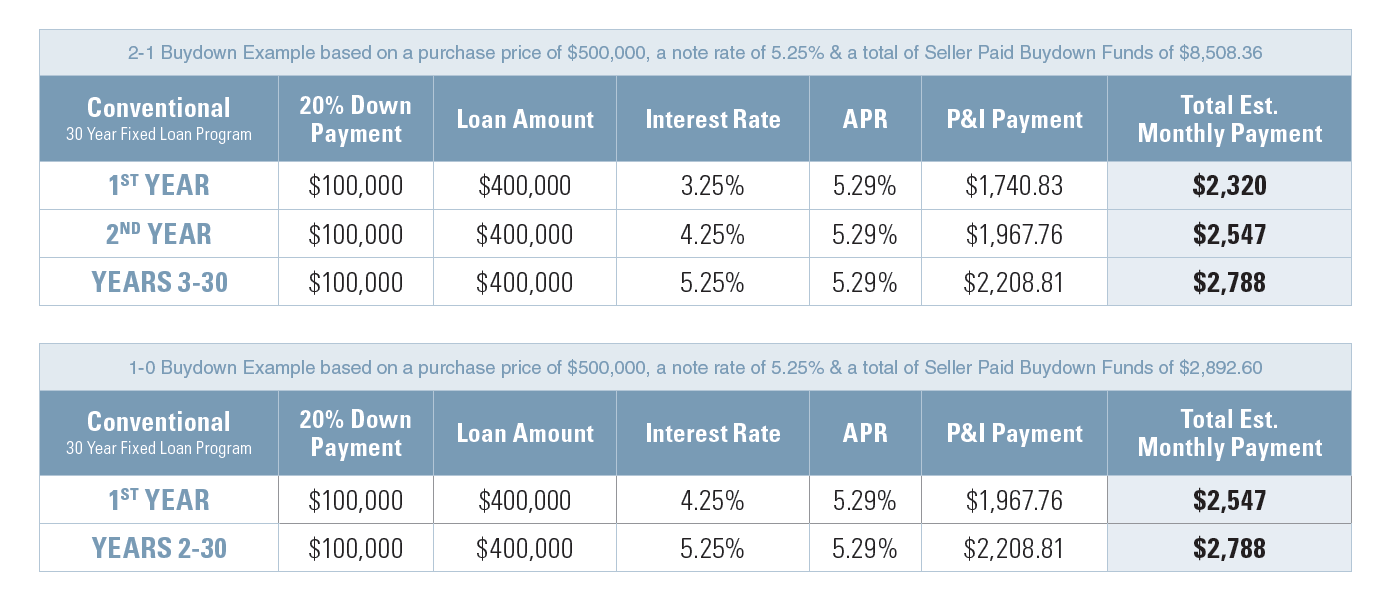Click P&I Payment header in 1-0 Buydown table

tap(1014, 434)
